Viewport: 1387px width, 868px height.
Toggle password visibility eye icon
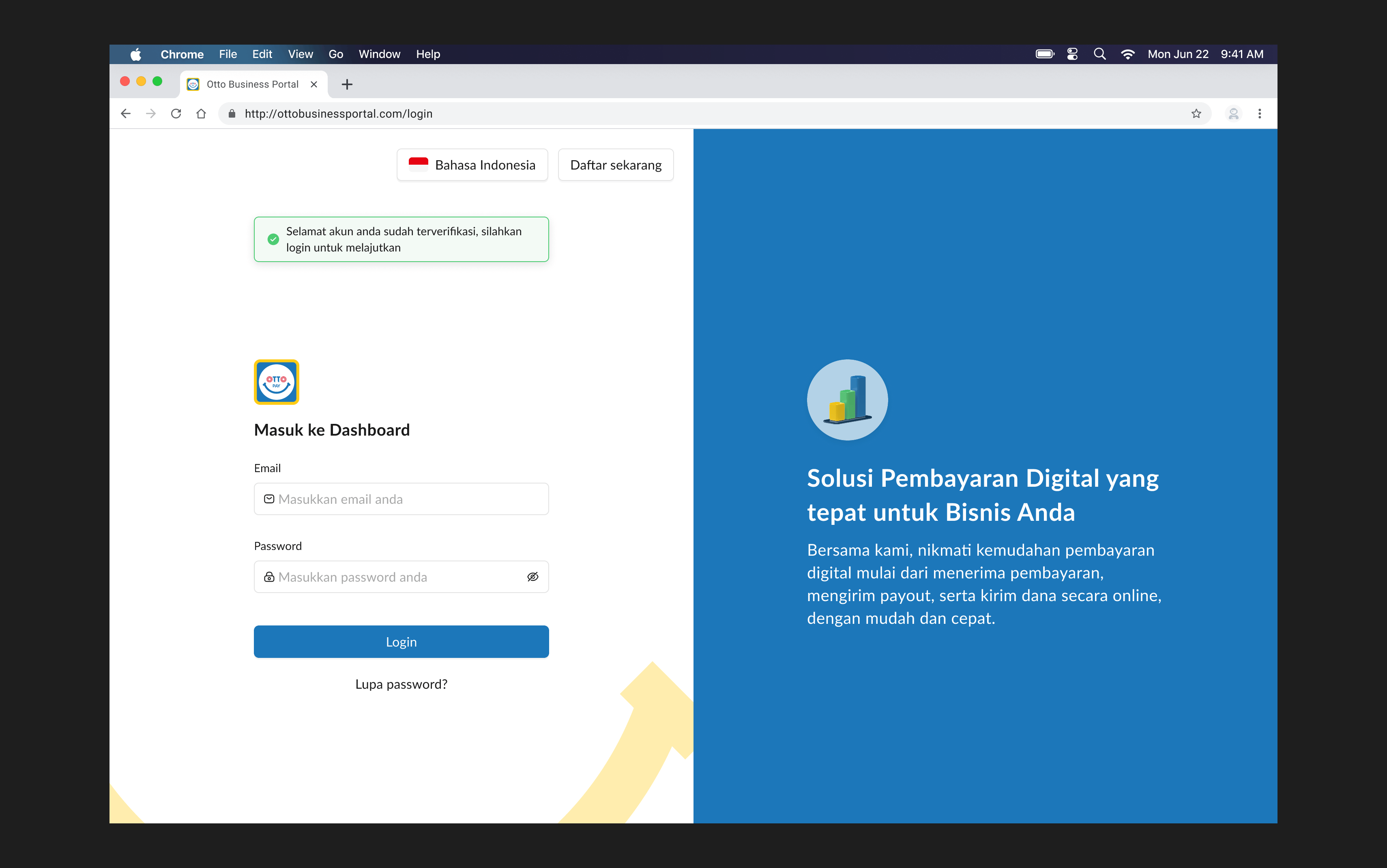tap(532, 576)
